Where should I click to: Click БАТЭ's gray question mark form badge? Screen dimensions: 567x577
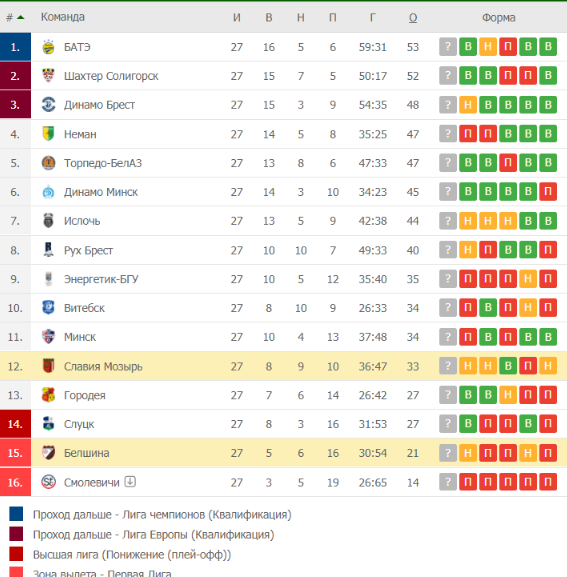click(448, 47)
